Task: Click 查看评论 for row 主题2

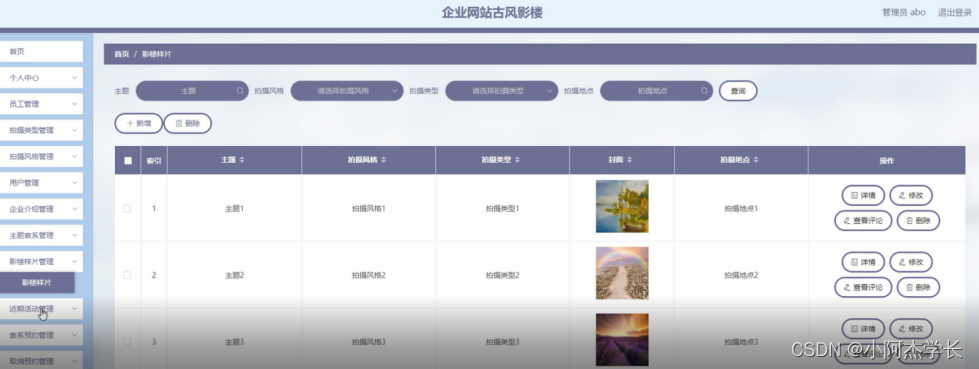Action: point(863,287)
